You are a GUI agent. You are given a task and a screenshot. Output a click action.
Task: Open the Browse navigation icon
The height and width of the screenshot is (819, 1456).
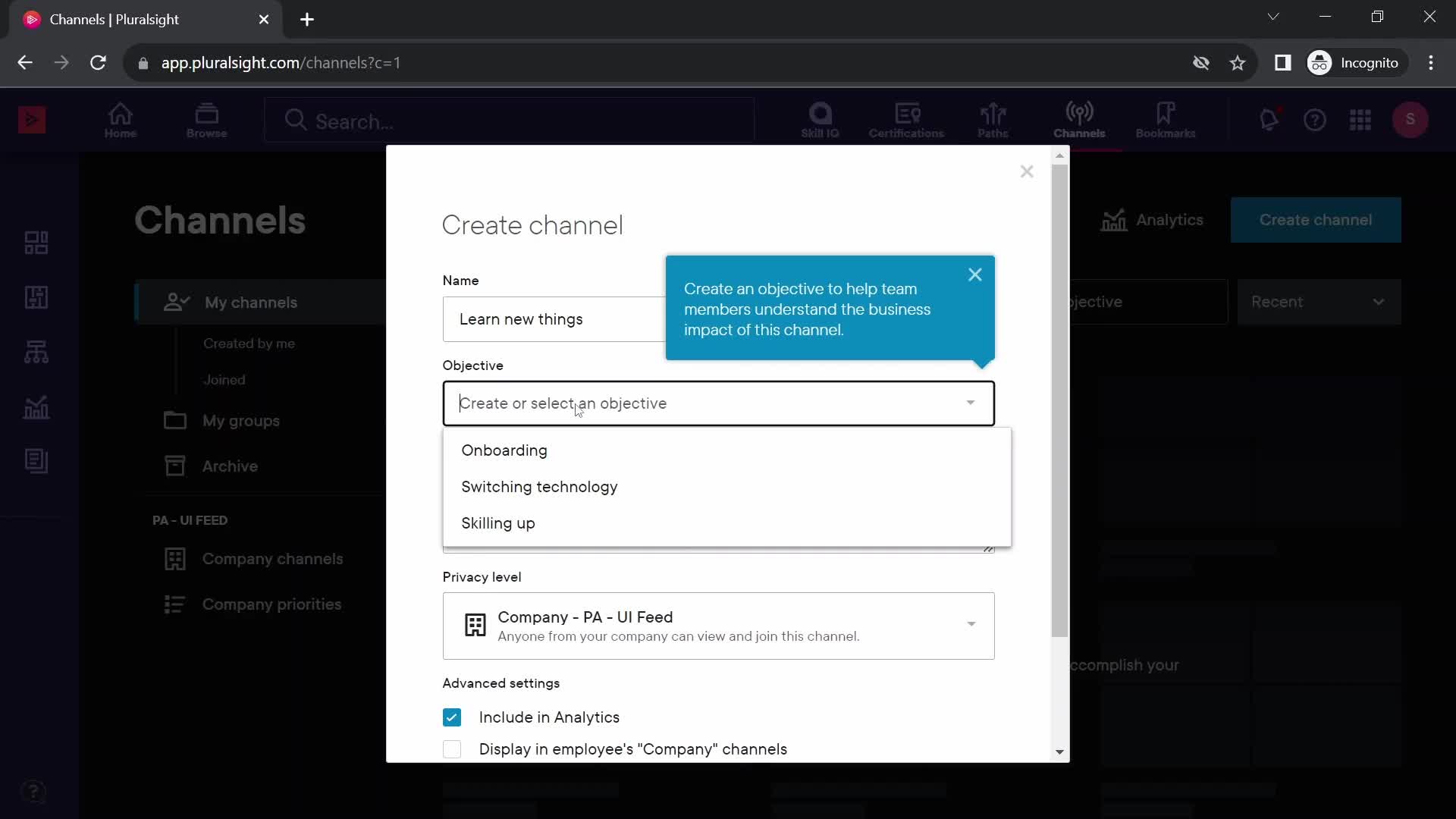tap(206, 121)
